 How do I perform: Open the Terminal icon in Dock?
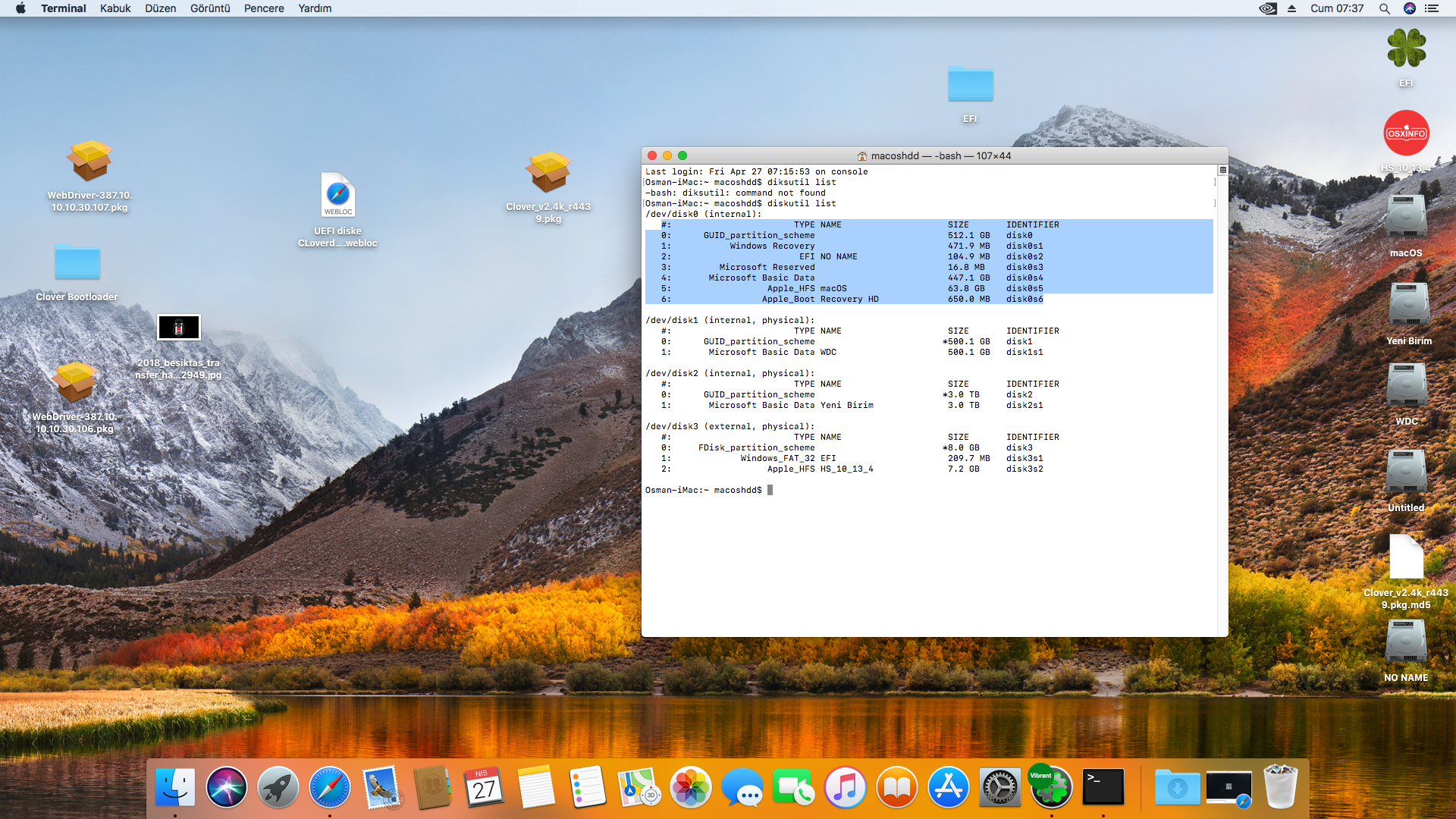(1103, 787)
